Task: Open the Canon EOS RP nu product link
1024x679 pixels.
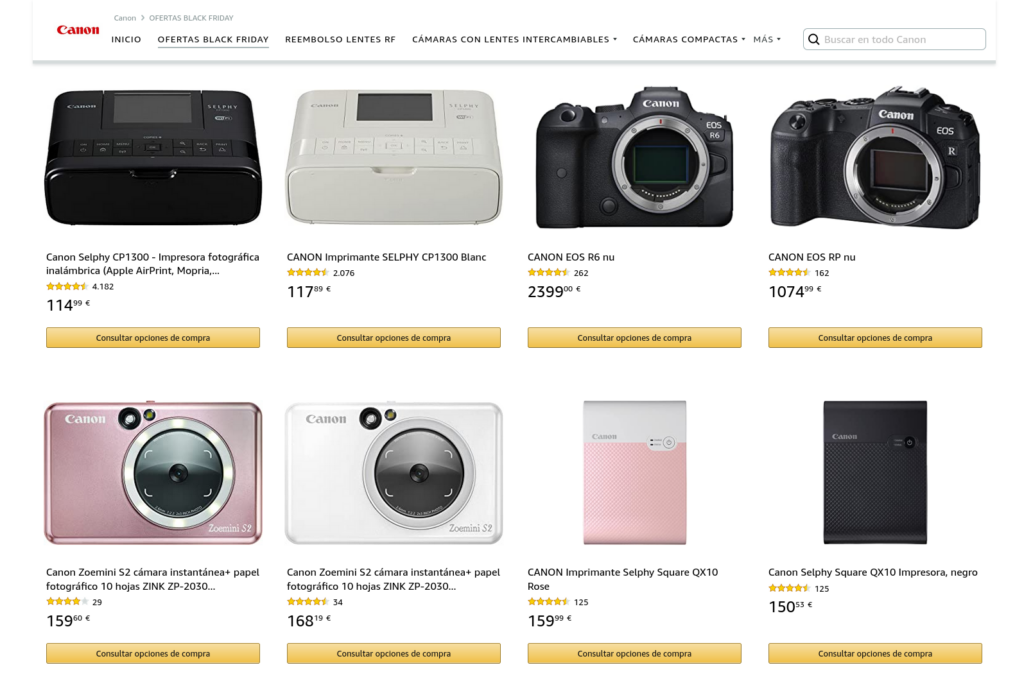Action: pos(812,257)
